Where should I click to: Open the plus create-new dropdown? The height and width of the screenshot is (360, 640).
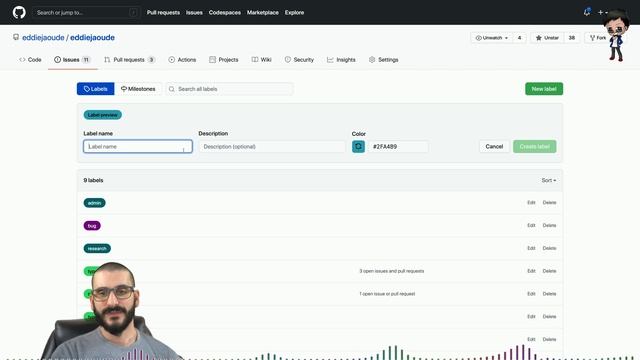point(603,13)
